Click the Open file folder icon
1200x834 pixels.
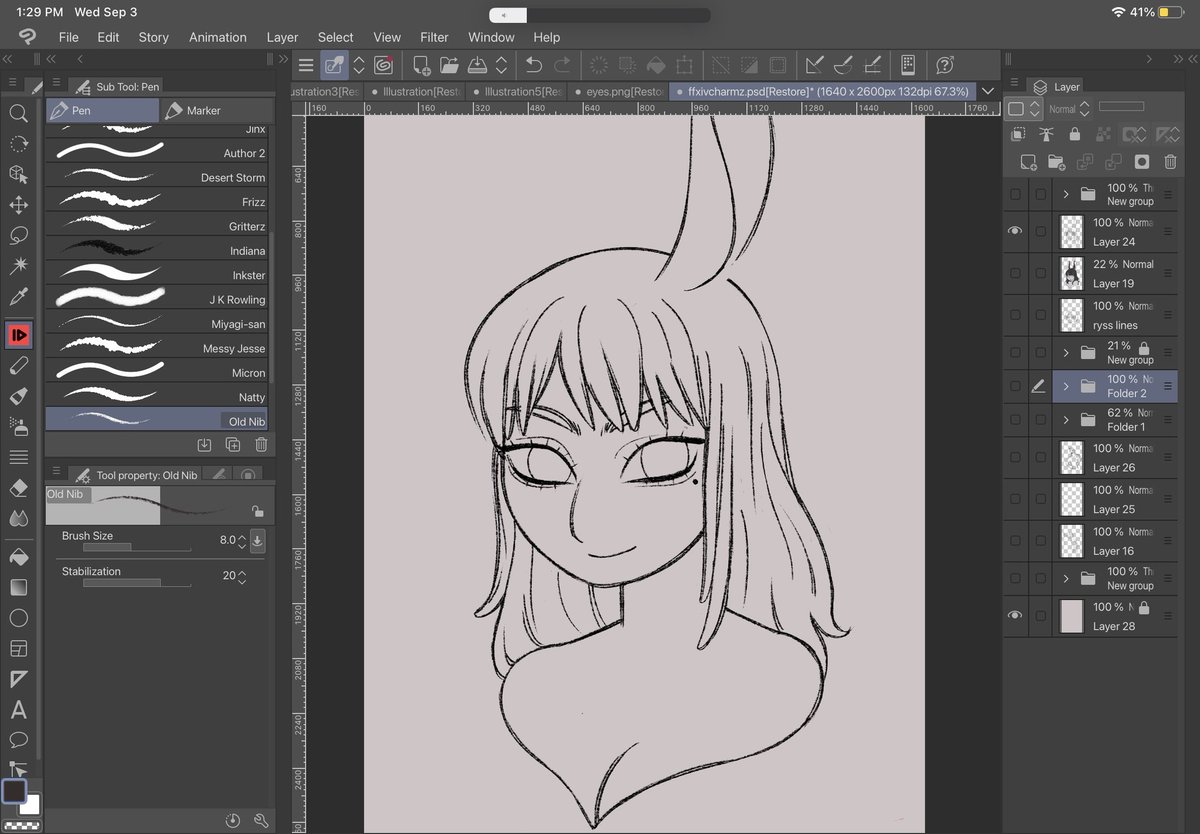pyautogui.click(x=449, y=65)
